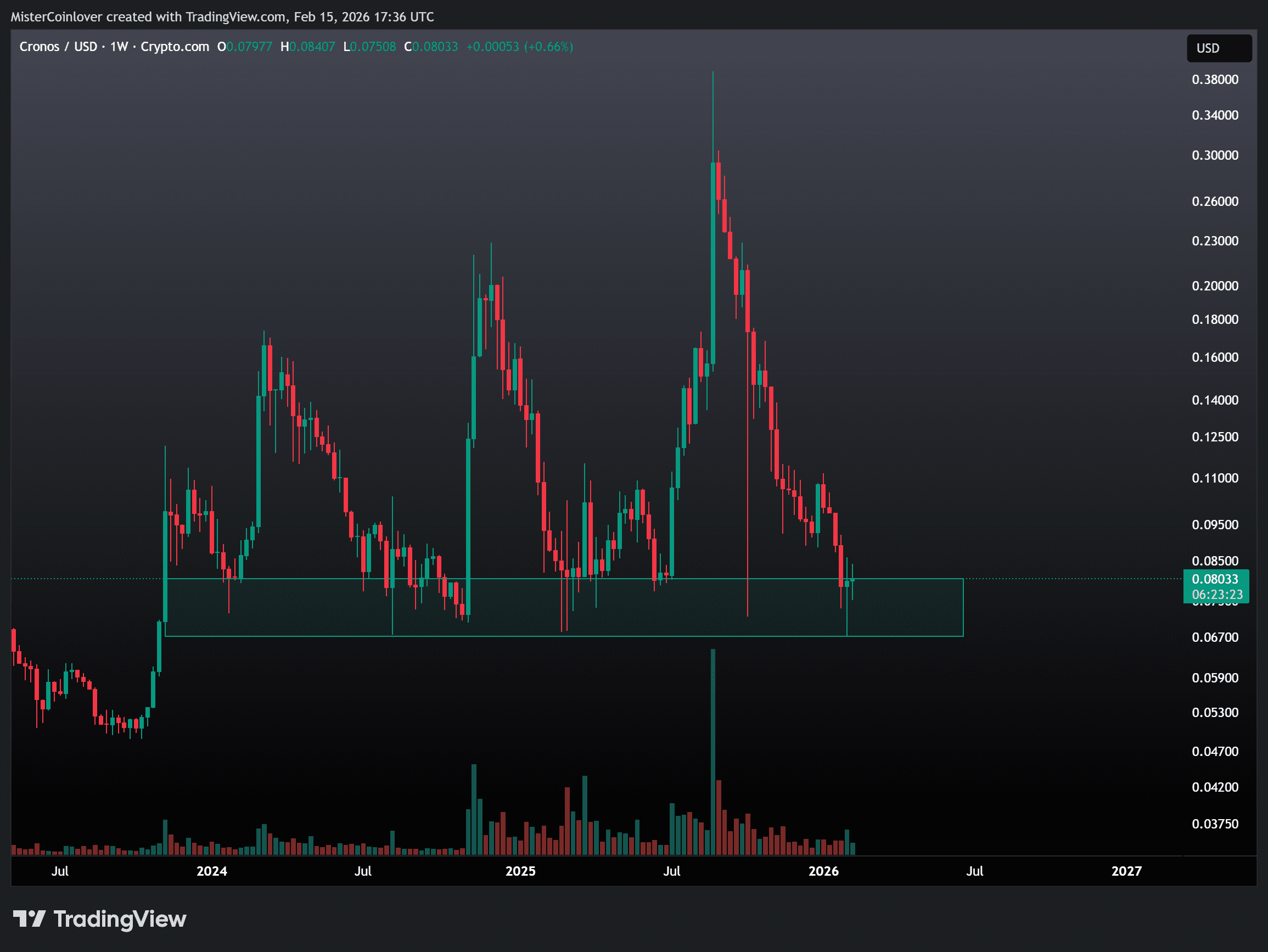This screenshot has height=952, width=1268.
Task: Click the TradingView logo icon
Action: click(x=29, y=919)
